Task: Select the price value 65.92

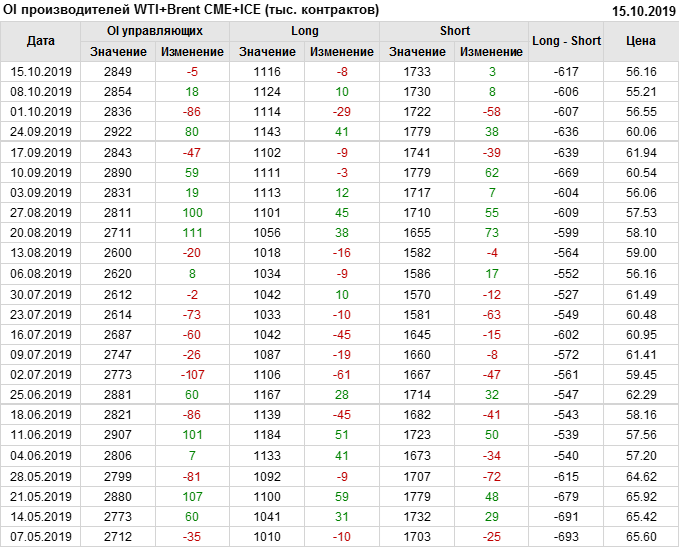Action: 641,496
